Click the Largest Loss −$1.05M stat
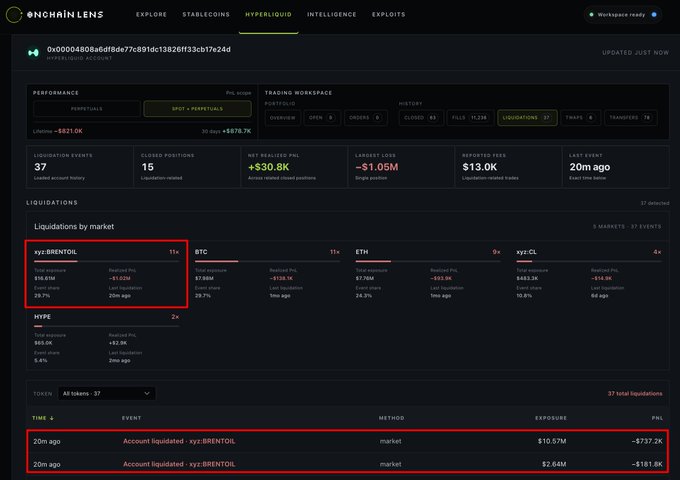The image size is (680, 480). point(401,167)
